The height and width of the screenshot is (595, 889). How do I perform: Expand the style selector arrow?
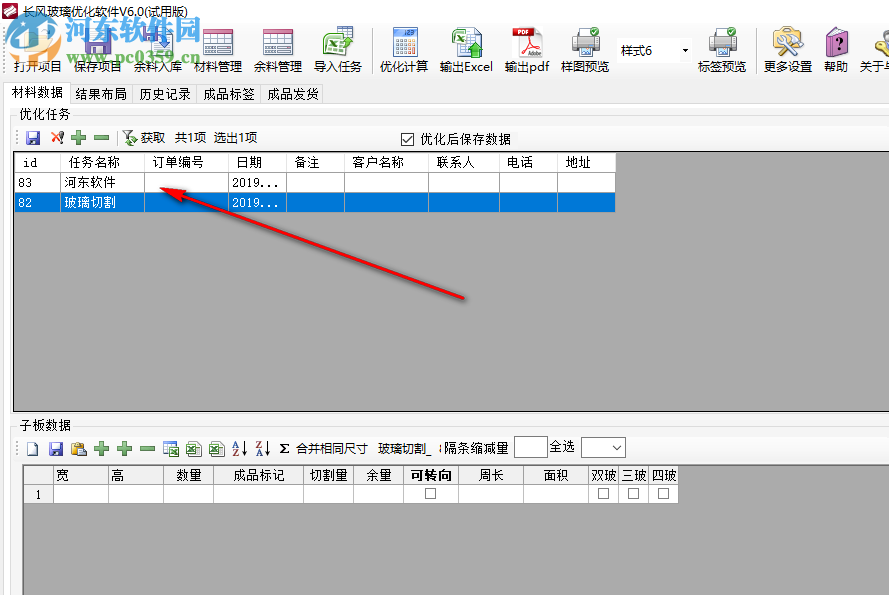(686, 48)
